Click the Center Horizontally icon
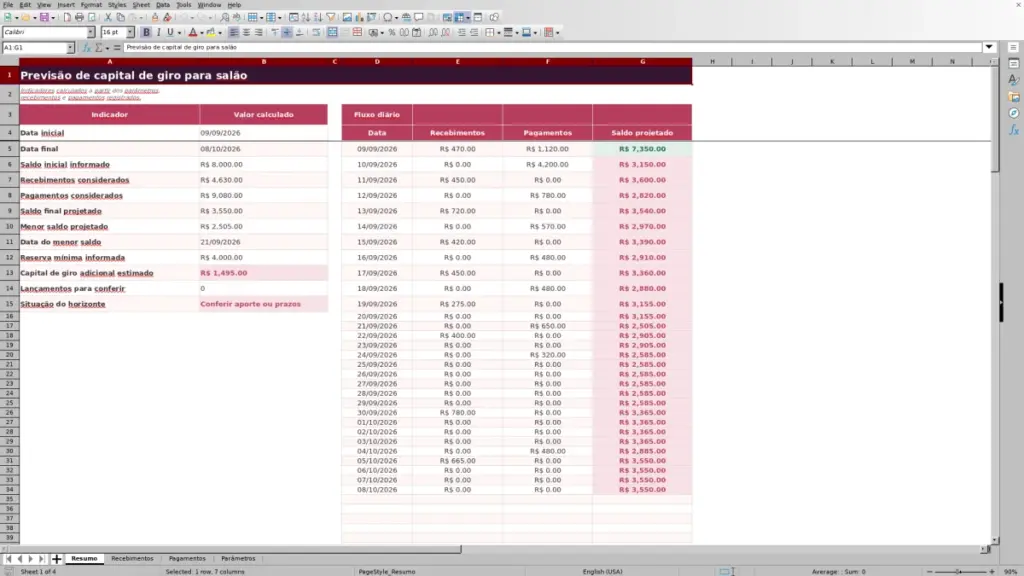Viewport: 1024px width, 576px height. point(246,32)
